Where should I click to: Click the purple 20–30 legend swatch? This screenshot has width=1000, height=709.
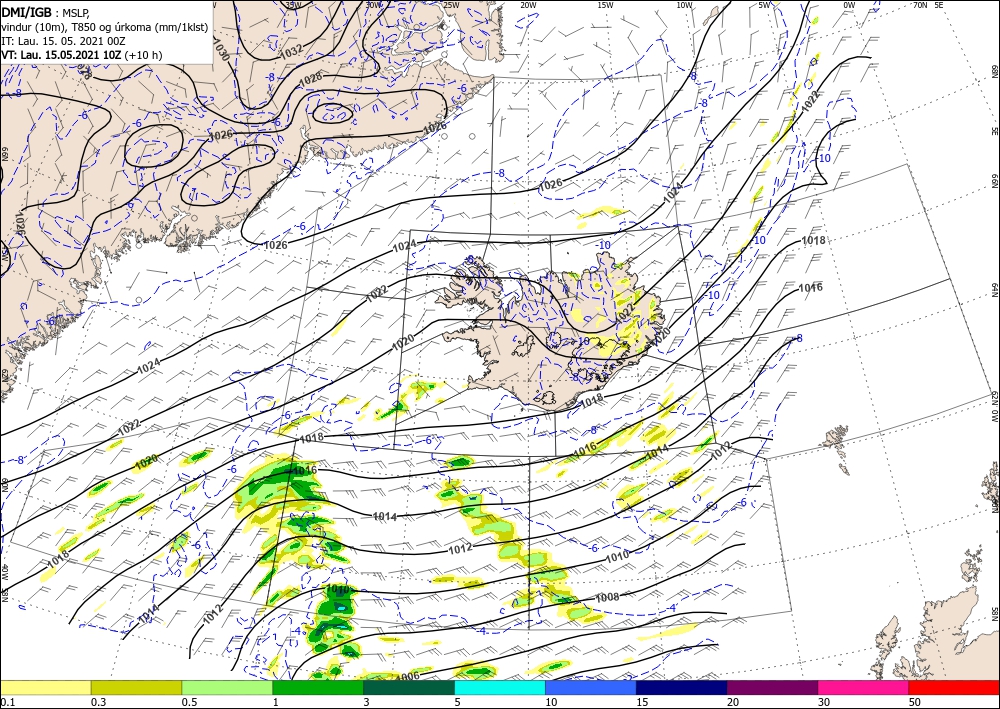coord(772,687)
